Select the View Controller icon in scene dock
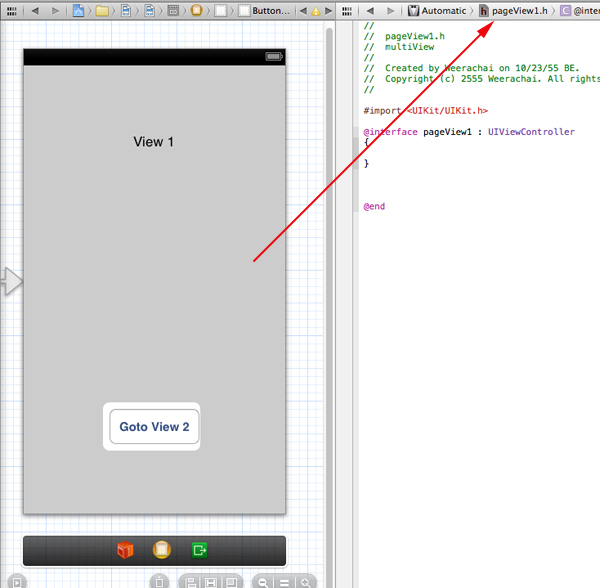600x588 pixels. tap(161, 550)
